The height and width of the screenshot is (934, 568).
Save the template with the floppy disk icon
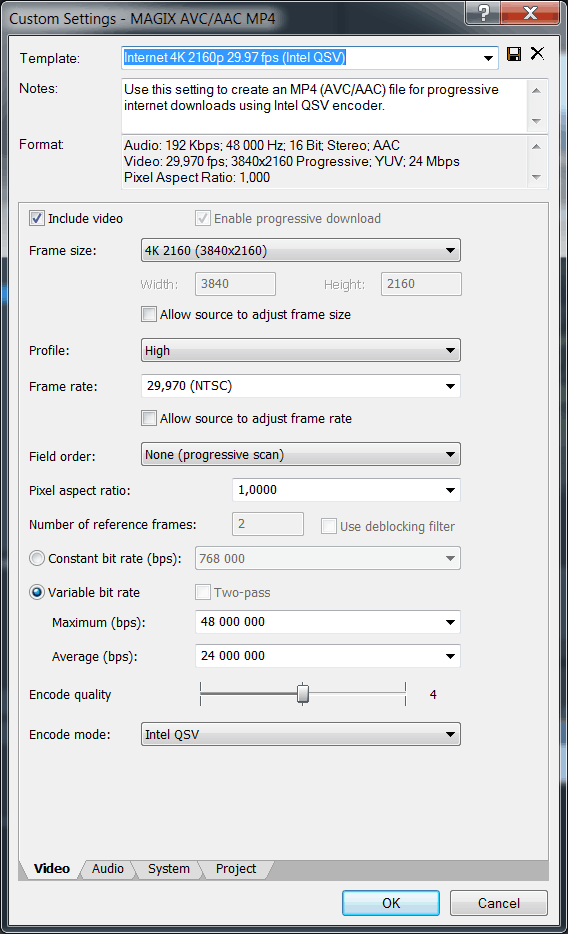pos(514,54)
